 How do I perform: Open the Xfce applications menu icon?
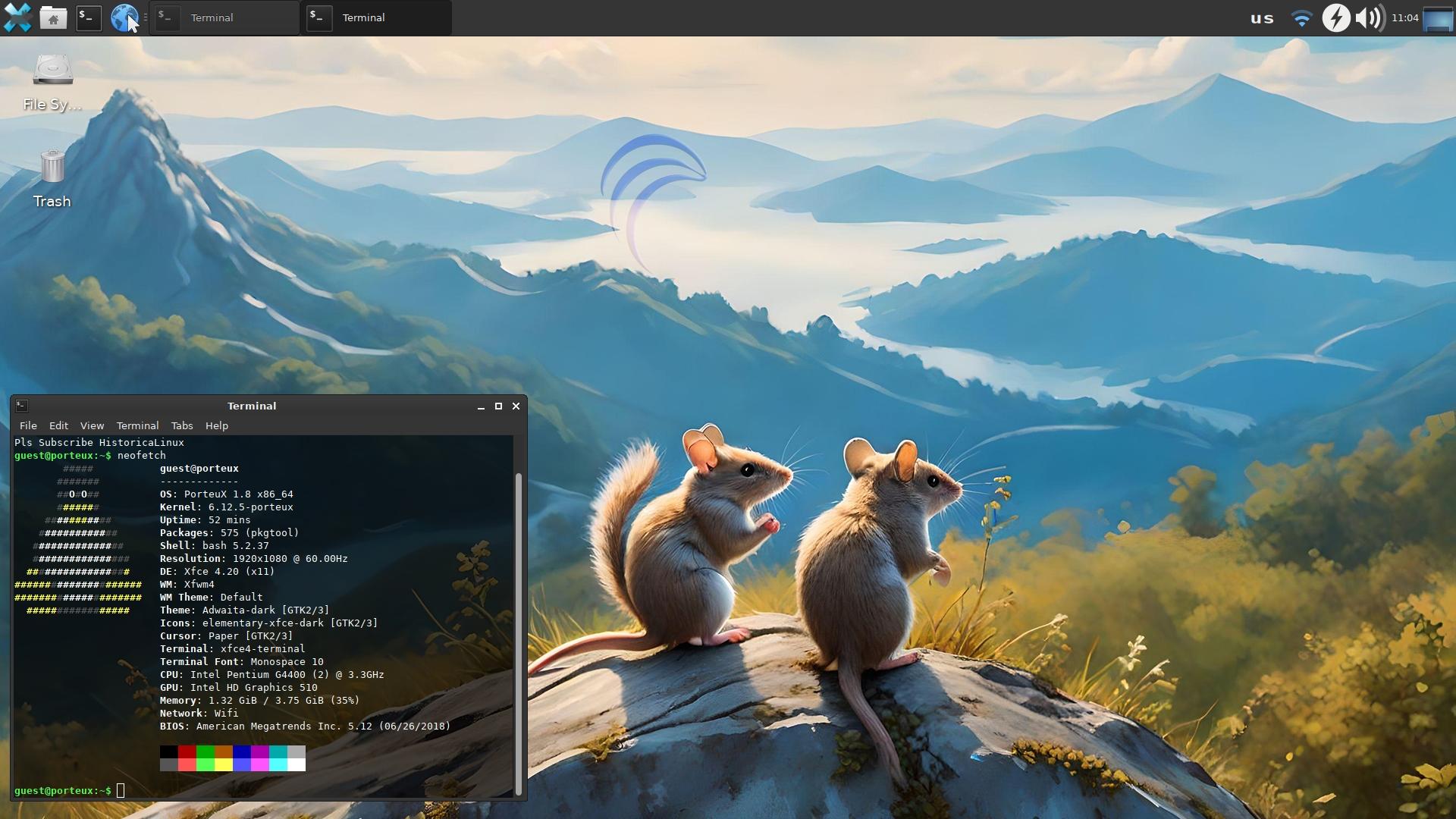[x=17, y=17]
